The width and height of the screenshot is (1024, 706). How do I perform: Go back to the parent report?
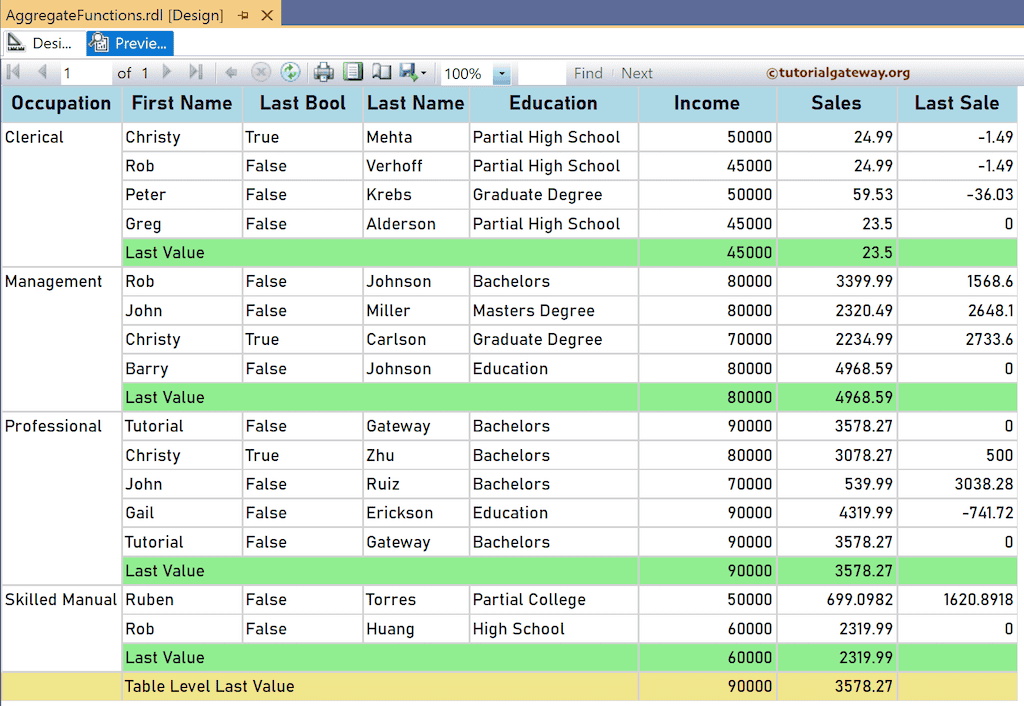[x=232, y=72]
